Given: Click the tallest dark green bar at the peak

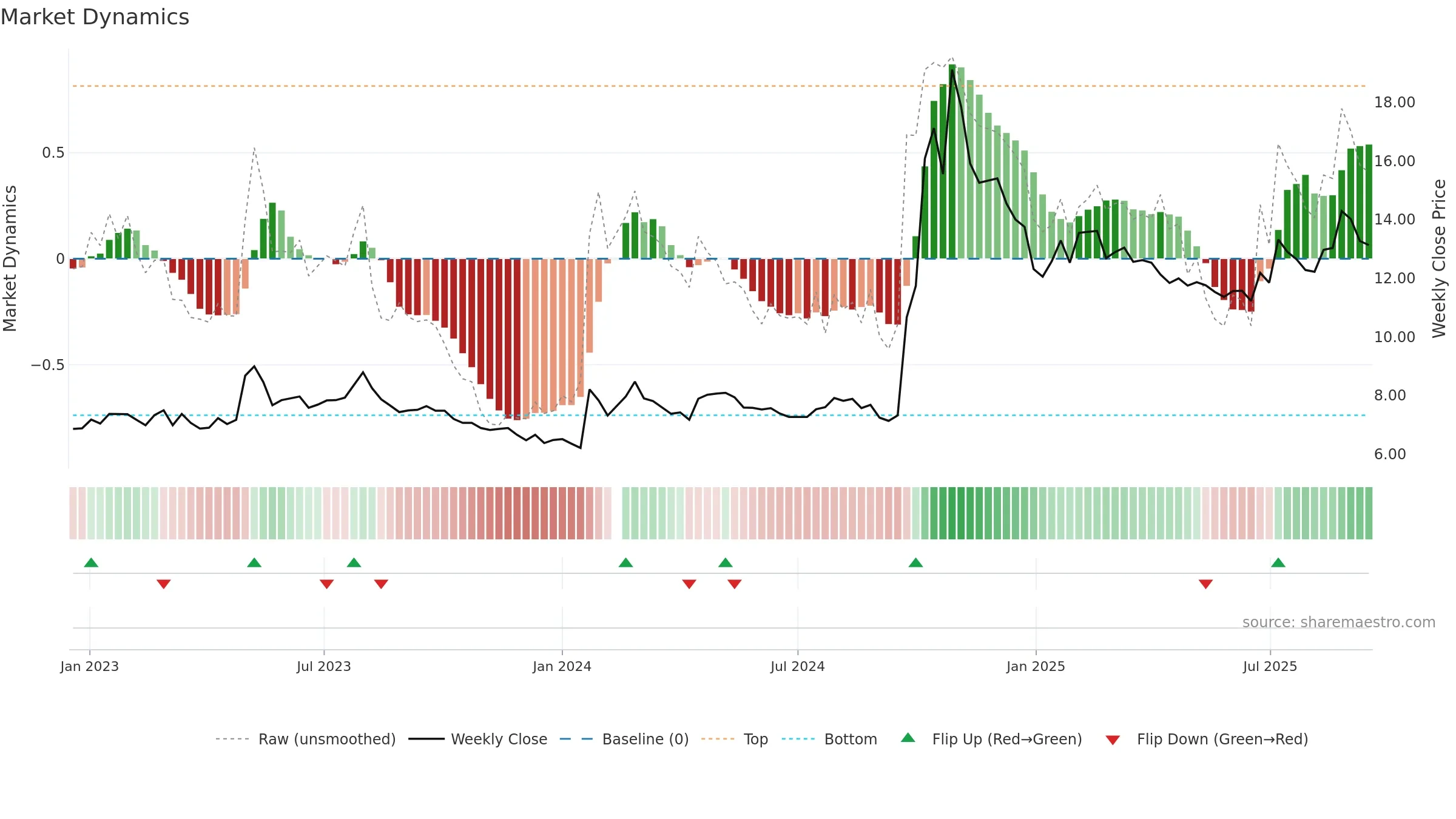Looking at the screenshot, I should click(952, 161).
